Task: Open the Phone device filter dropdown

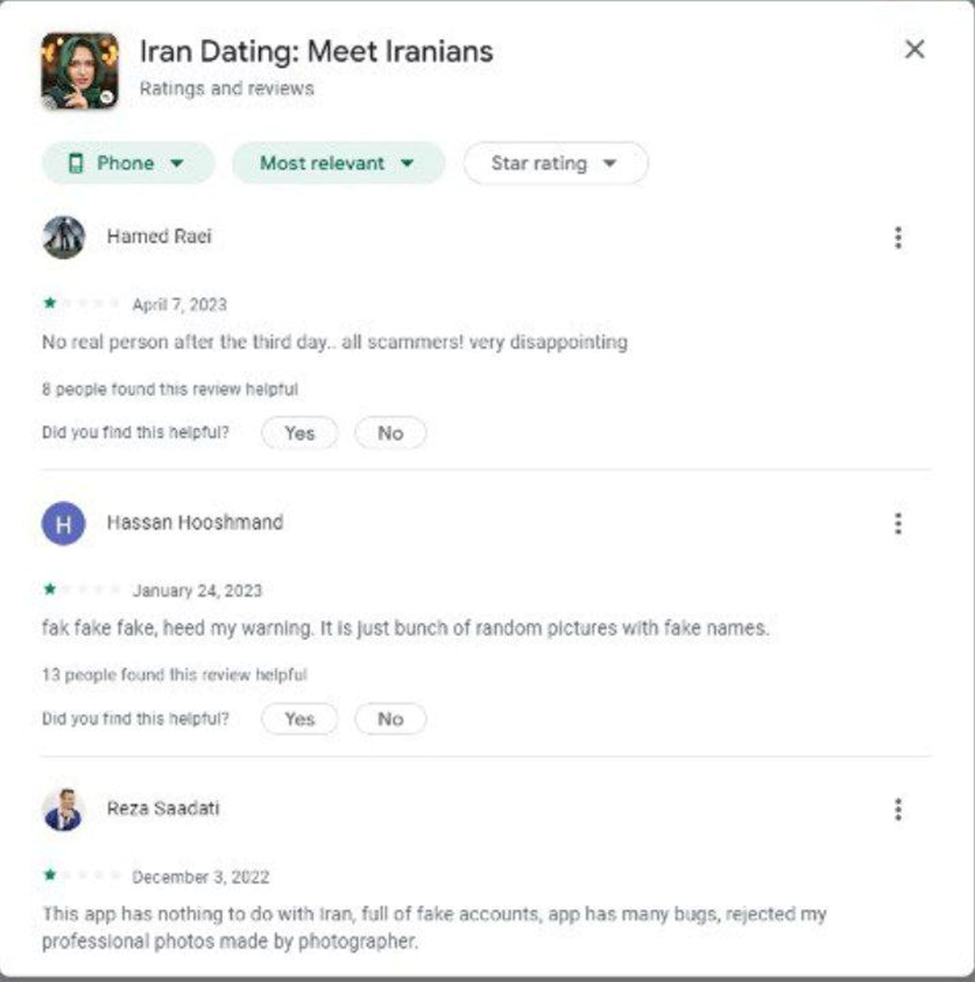Action: click(127, 163)
